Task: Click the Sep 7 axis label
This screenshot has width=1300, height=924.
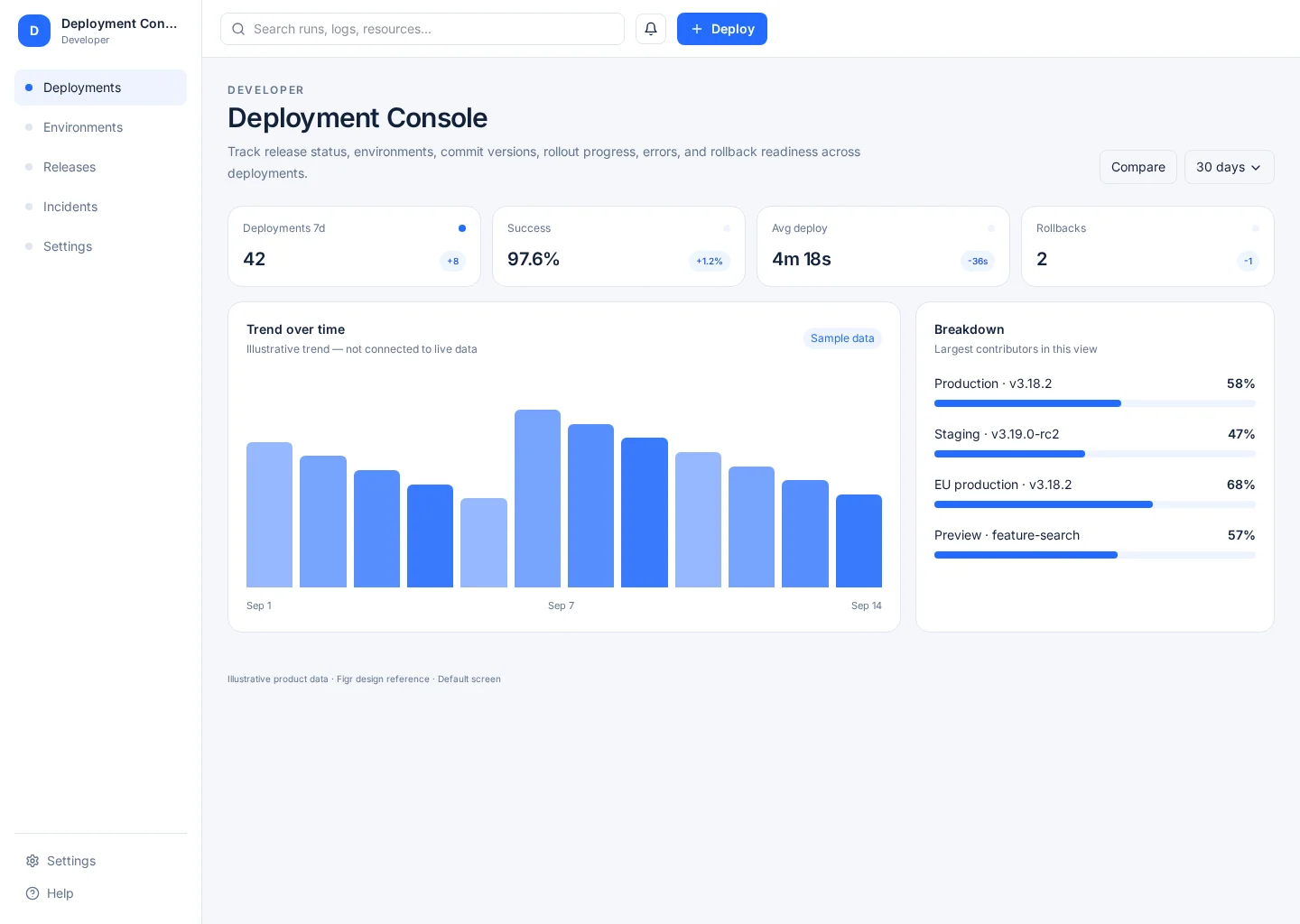Action: click(561, 605)
